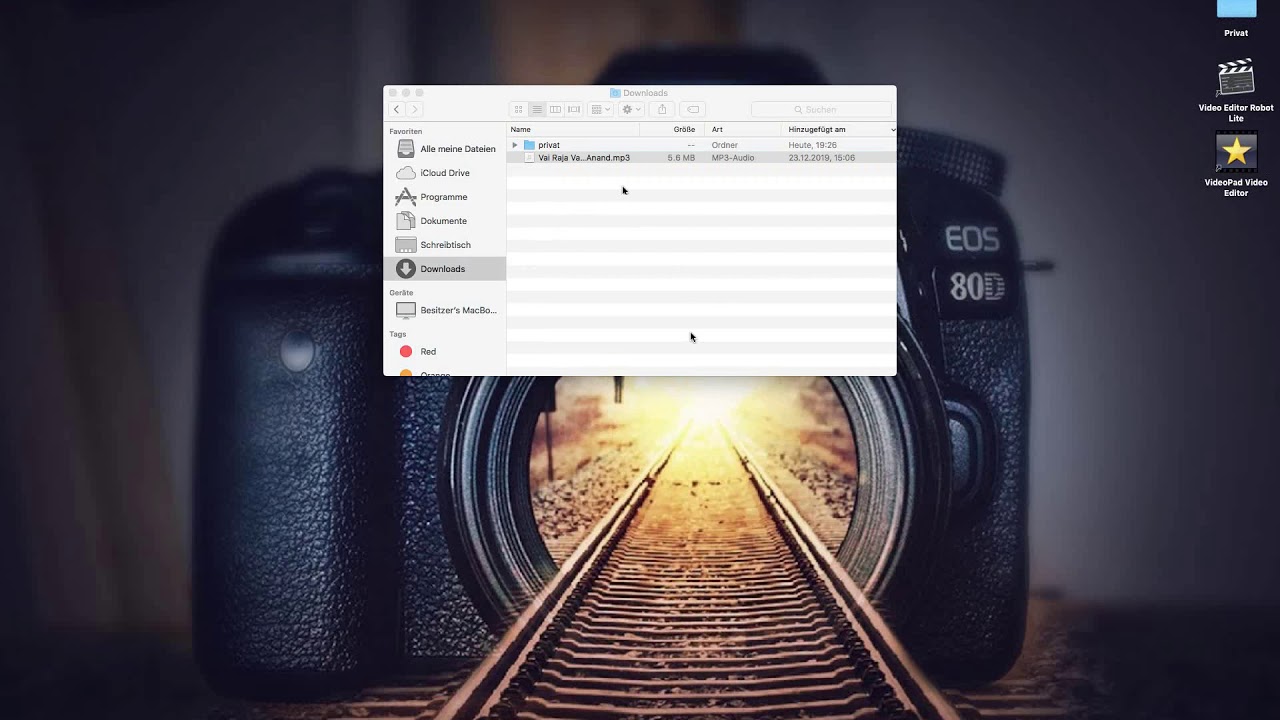Open the gear action menu
Image resolution: width=1280 pixels, height=720 pixels.
632,109
